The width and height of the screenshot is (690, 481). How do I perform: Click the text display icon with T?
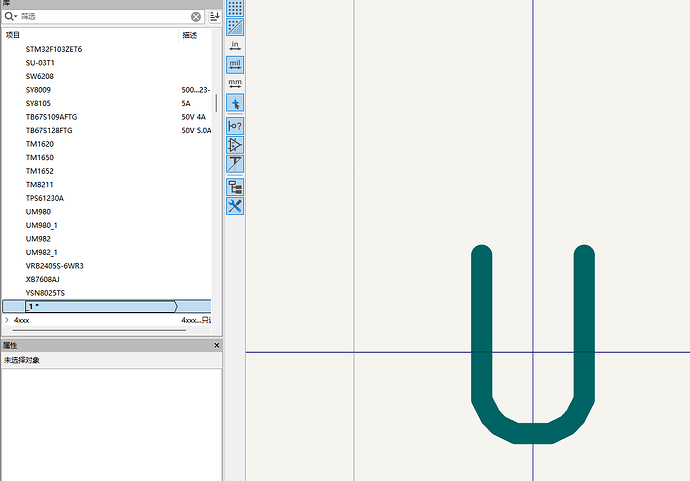pos(235,164)
